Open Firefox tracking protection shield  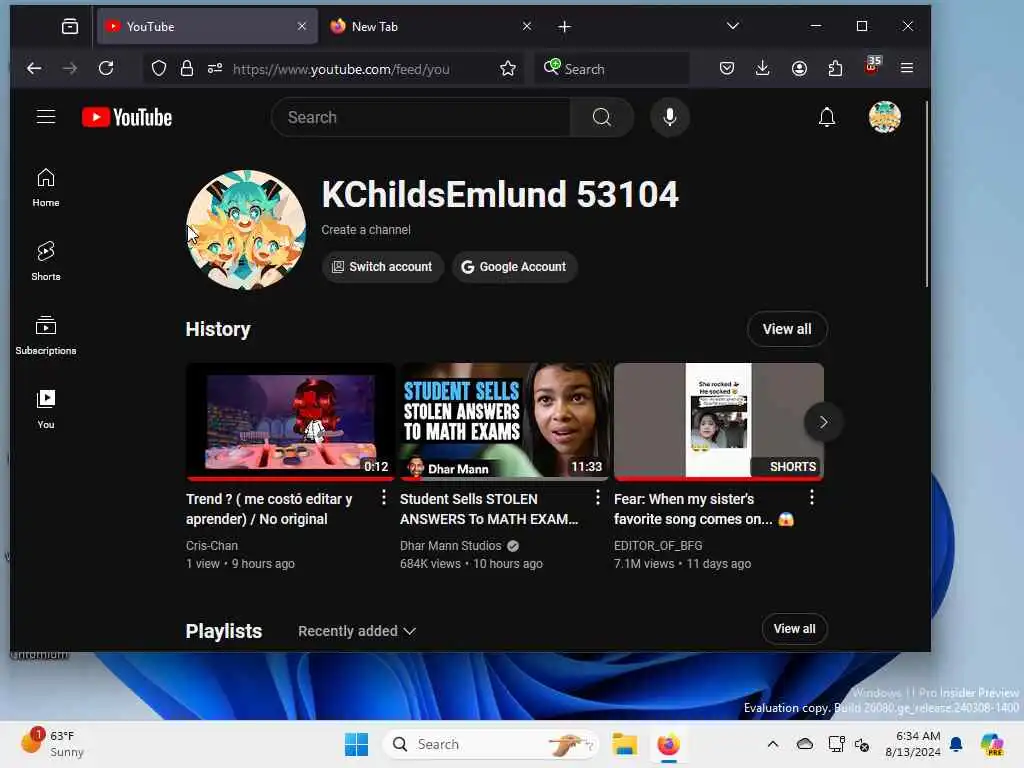[159, 69]
